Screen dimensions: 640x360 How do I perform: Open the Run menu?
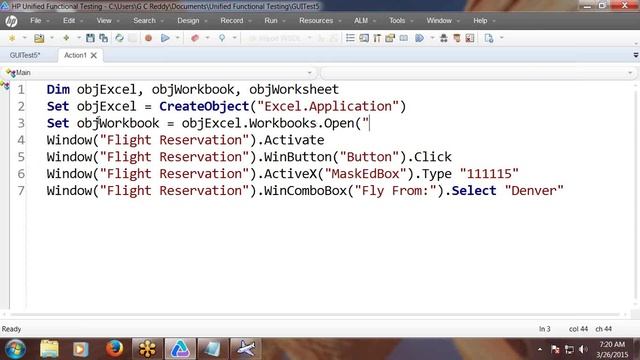(271, 20)
